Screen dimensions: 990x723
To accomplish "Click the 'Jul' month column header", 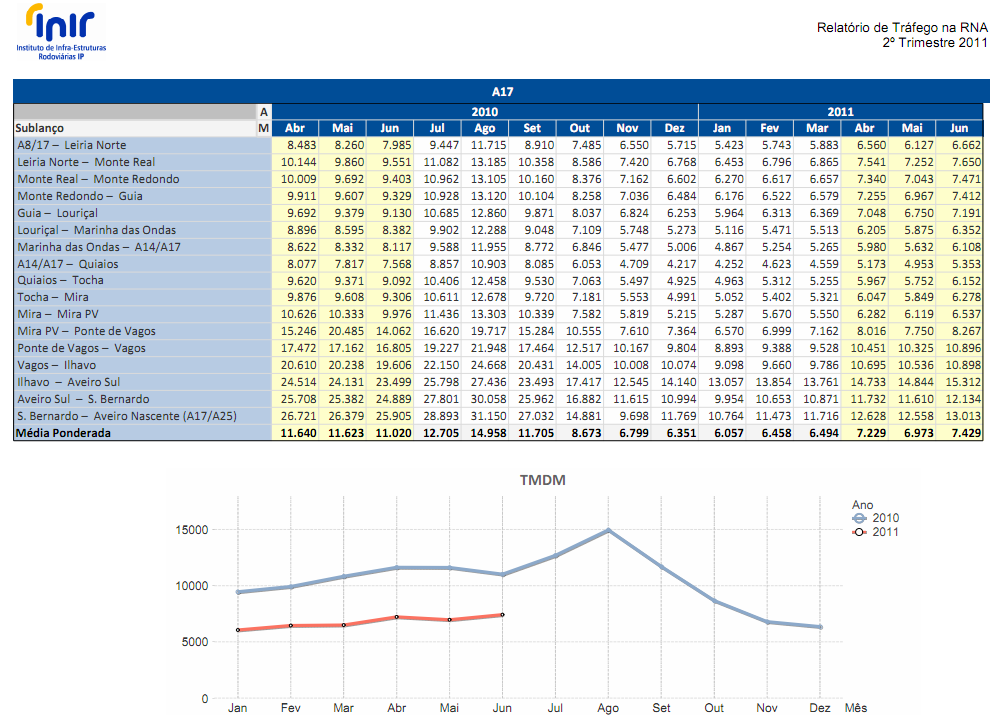I will pos(437,128).
